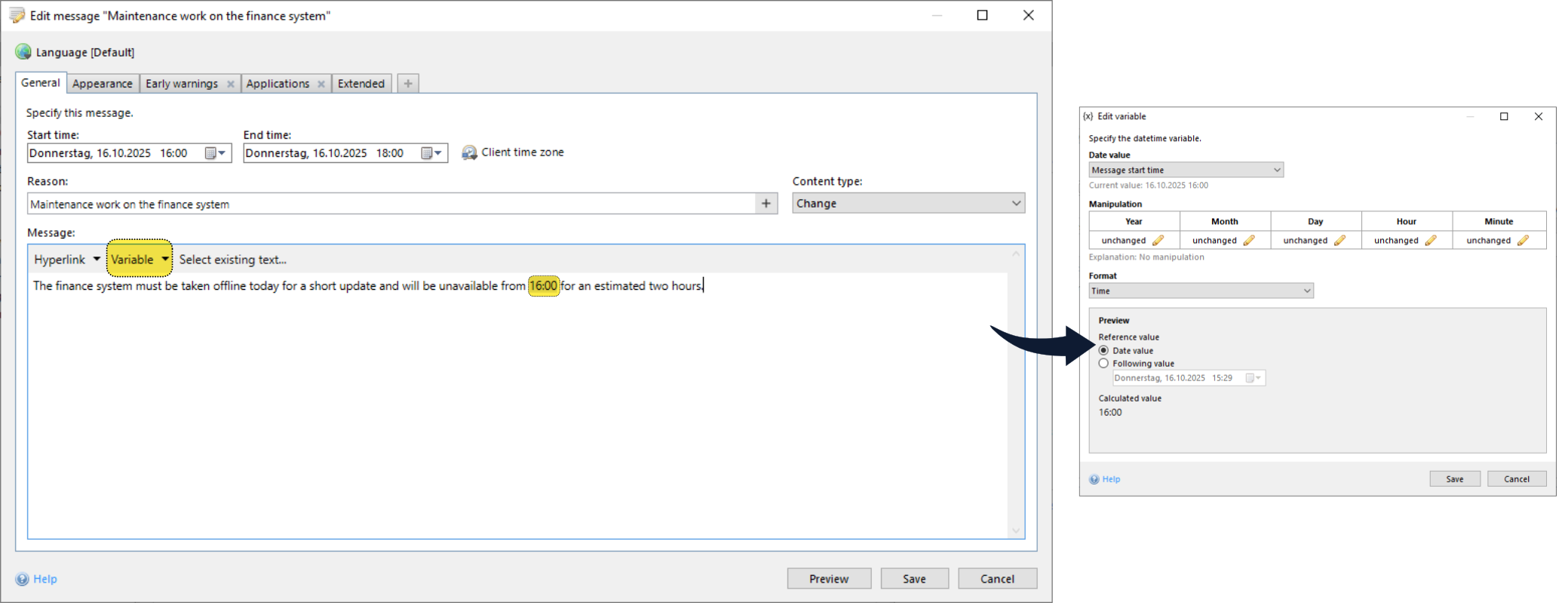The width and height of the screenshot is (1568, 603).
Task: Add a new tab with plus button
Action: coord(408,84)
